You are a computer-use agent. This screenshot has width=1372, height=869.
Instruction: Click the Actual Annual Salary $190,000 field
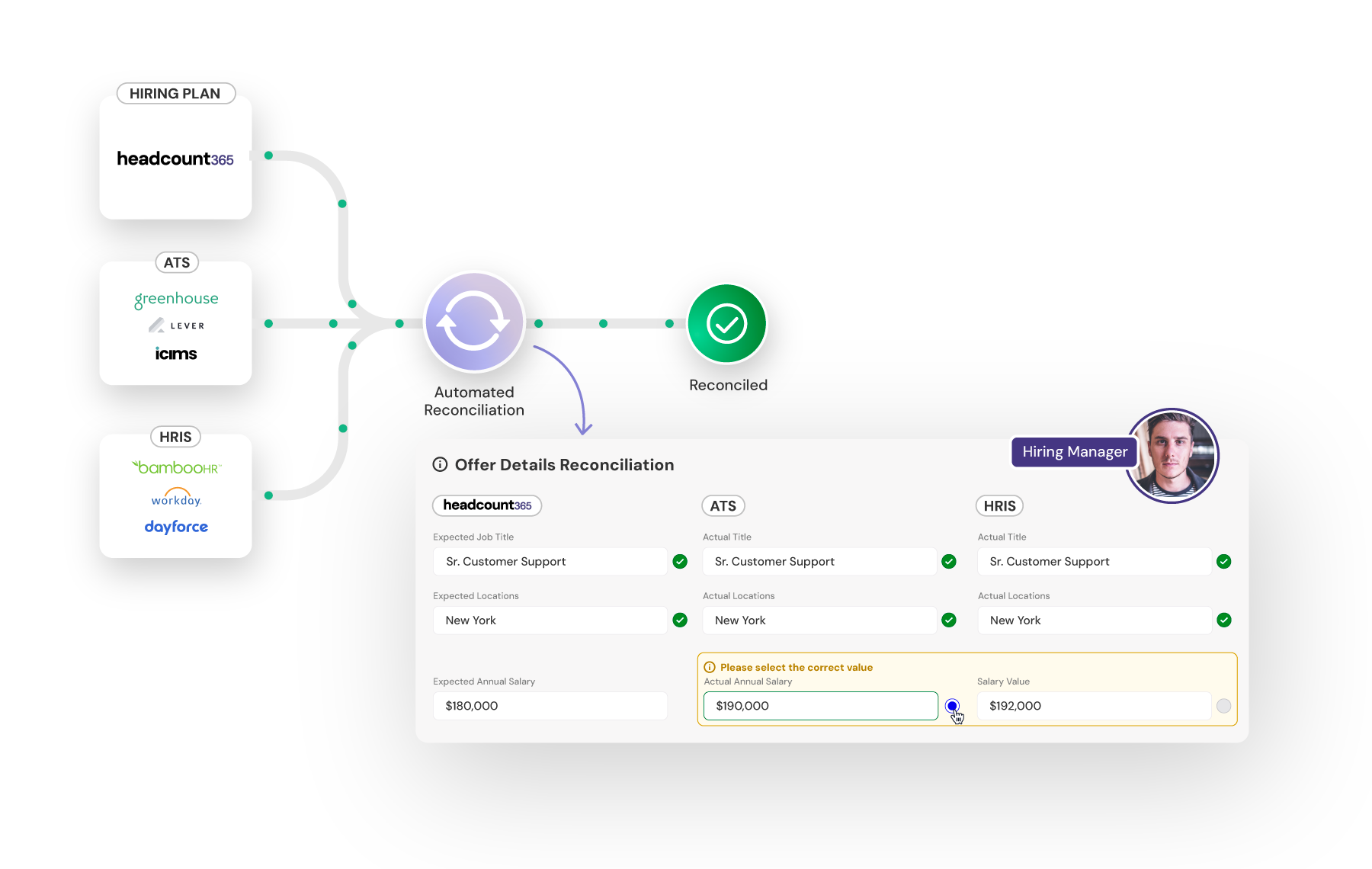[x=821, y=706]
